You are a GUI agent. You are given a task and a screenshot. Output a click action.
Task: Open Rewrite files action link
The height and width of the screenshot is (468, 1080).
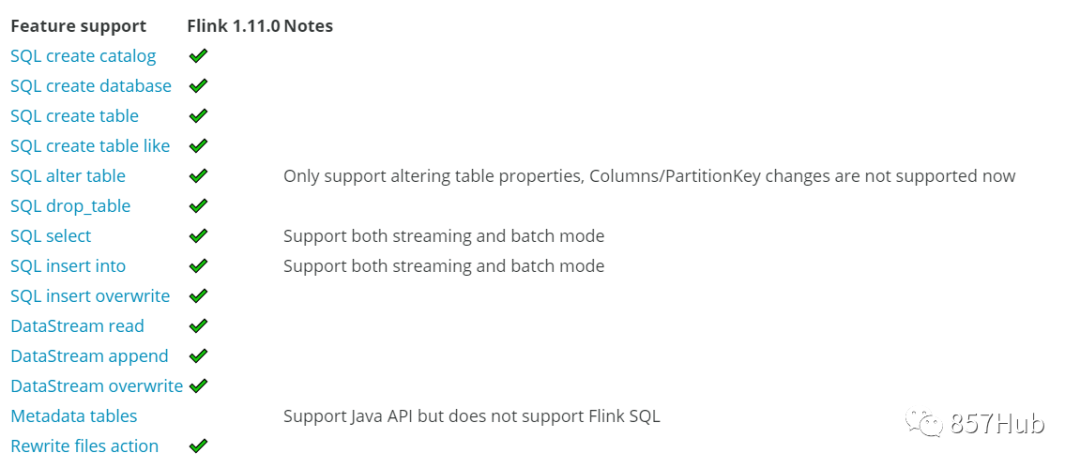point(84,446)
